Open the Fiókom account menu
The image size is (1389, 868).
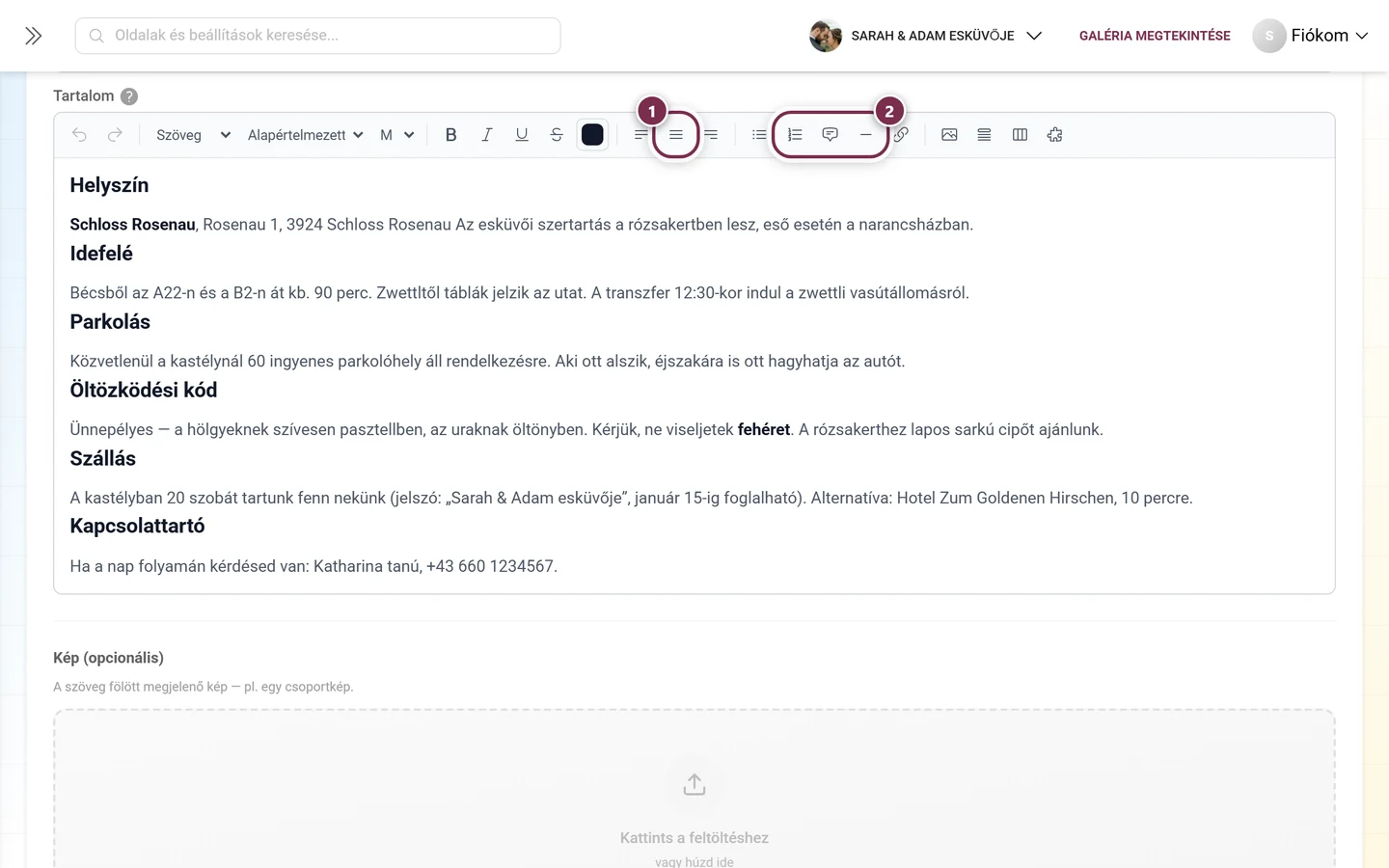(1310, 36)
